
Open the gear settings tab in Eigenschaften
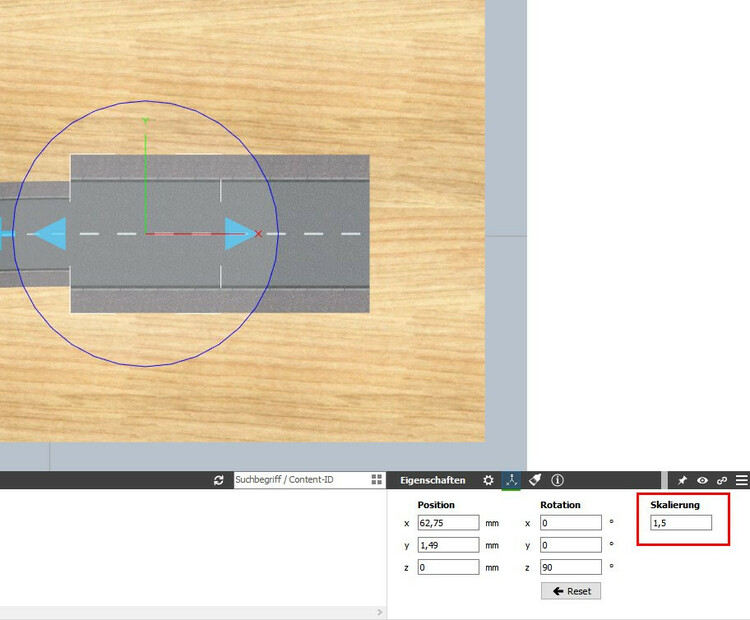pyautogui.click(x=488, y=480)
